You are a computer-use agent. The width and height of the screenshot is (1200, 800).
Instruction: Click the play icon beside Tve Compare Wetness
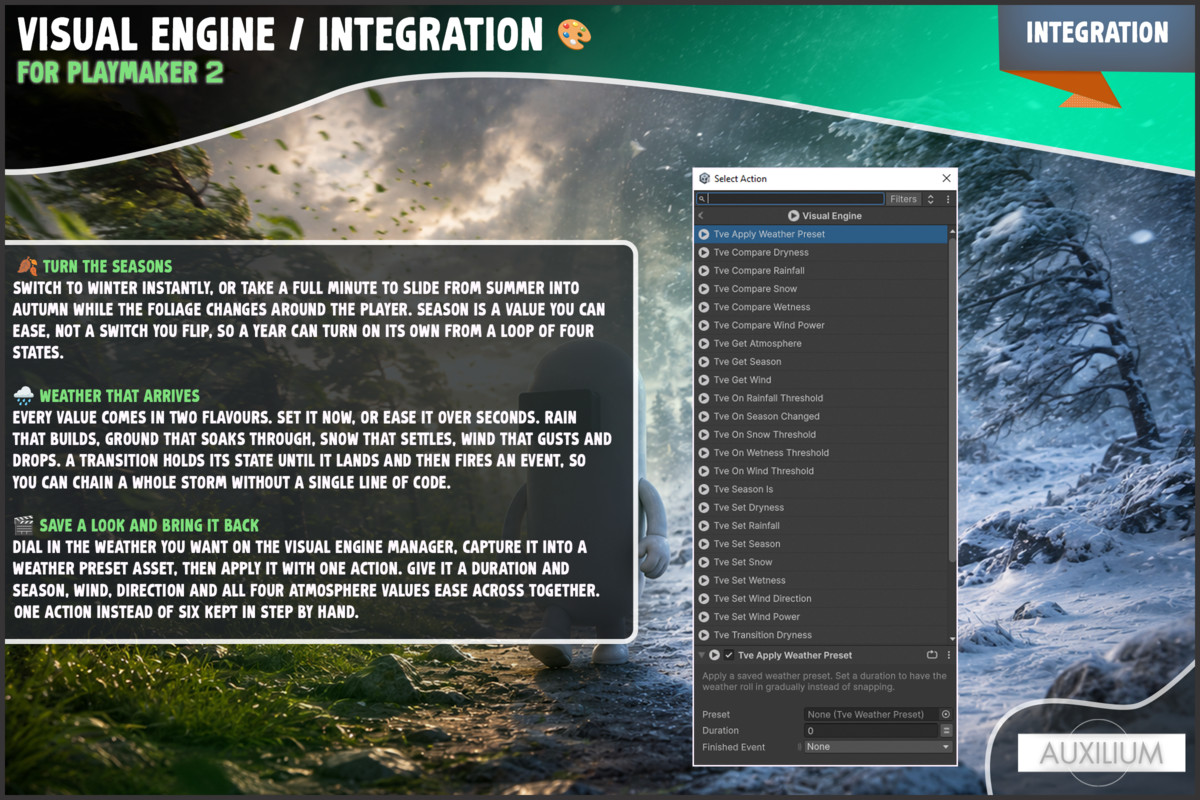[704, 307]
